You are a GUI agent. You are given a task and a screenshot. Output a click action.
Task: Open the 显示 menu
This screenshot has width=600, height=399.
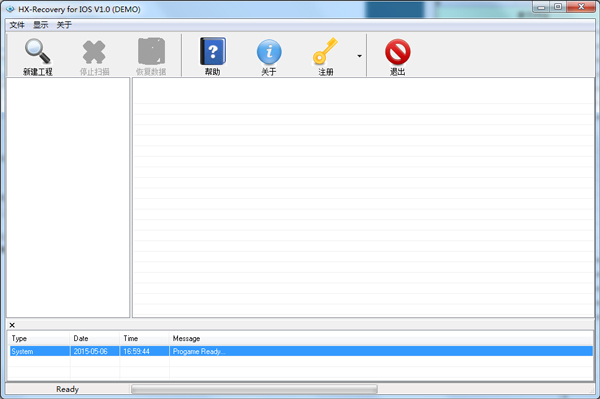coord(41,25)
